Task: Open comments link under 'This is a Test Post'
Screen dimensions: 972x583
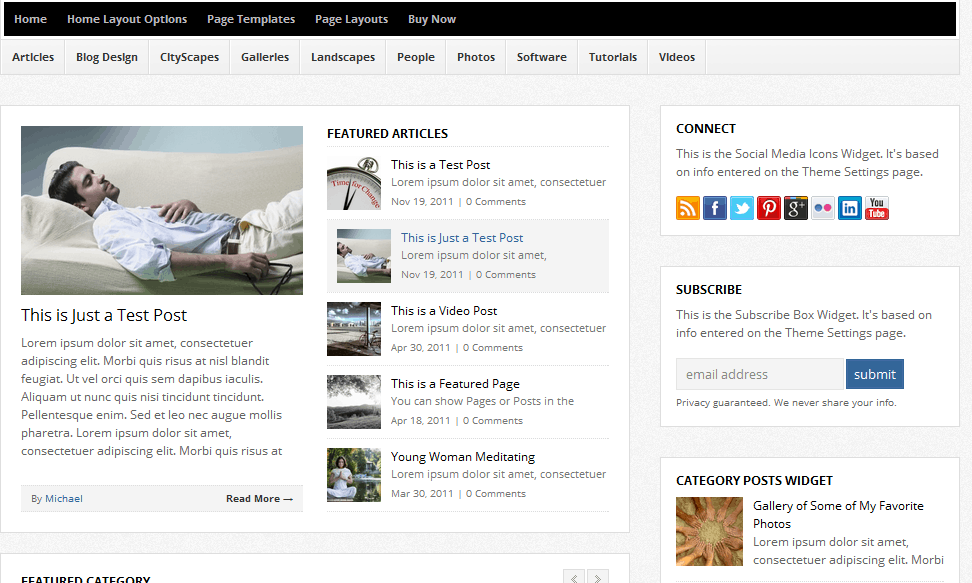Action: tap(496, 202)
